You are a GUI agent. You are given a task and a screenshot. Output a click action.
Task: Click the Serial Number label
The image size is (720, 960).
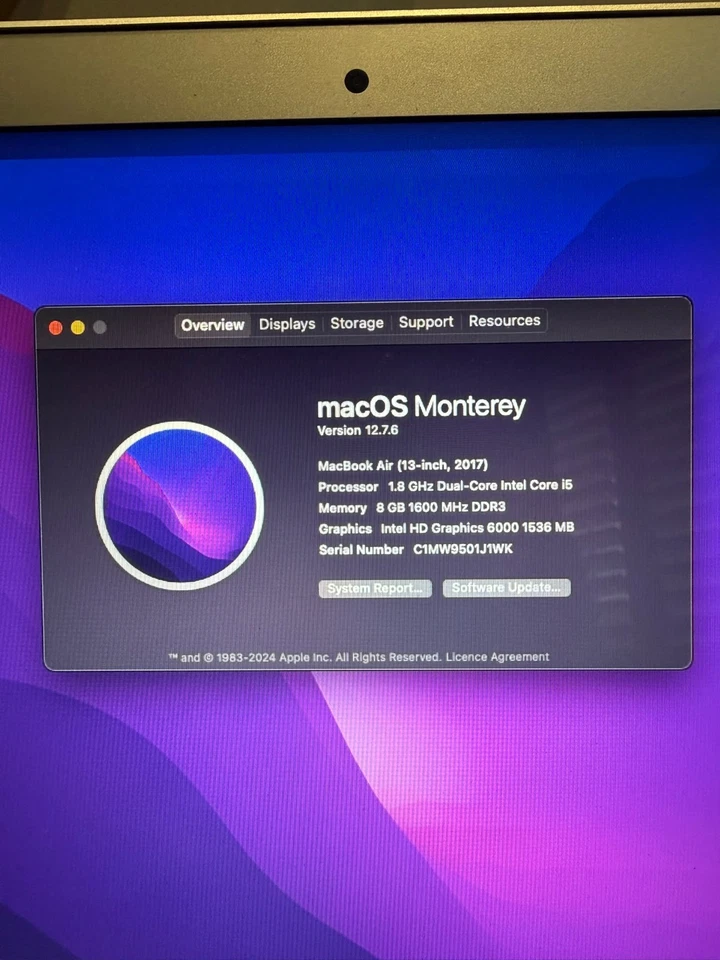click(361, 550)
